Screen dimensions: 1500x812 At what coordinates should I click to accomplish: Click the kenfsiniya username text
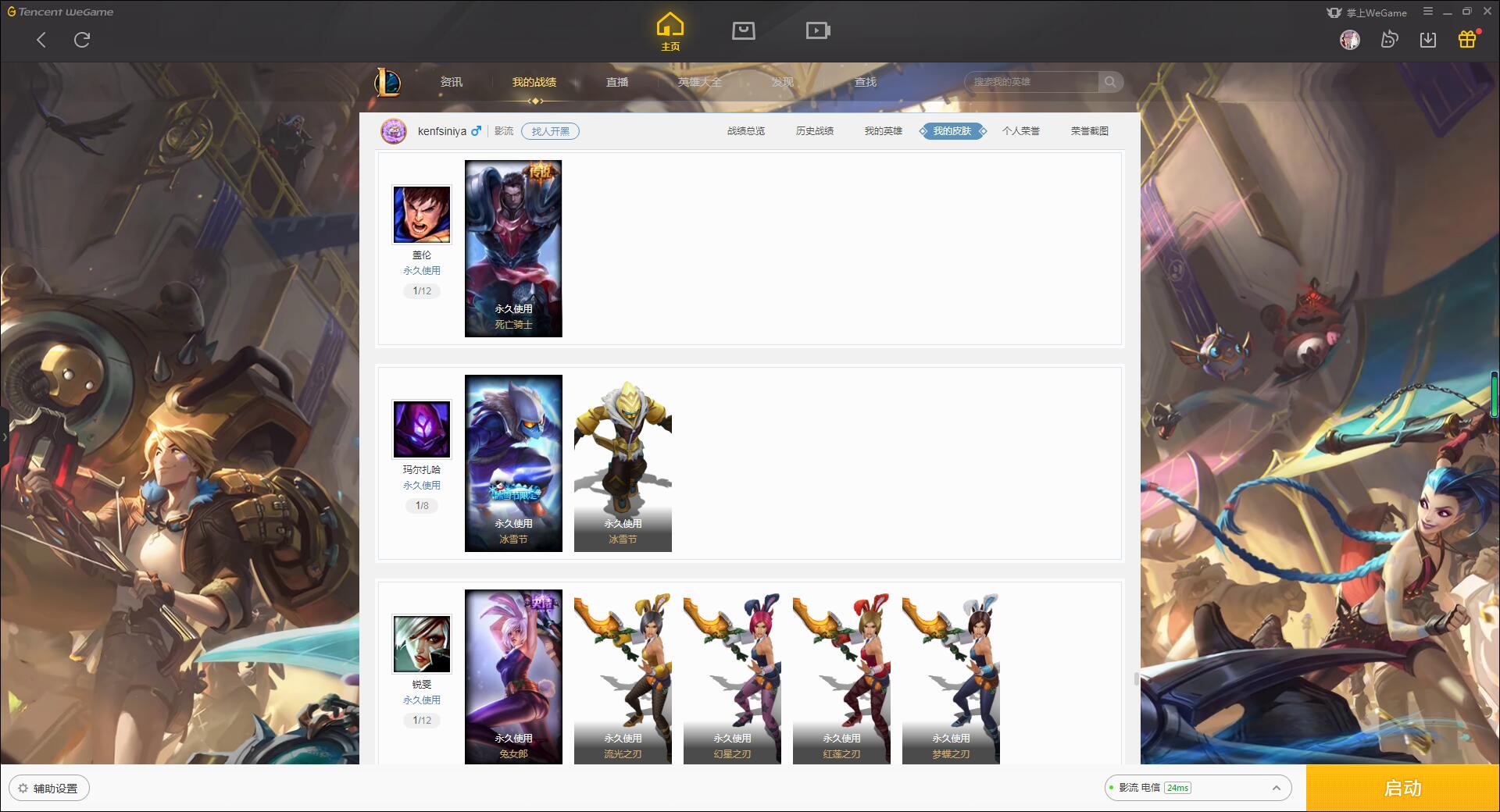pos(442,131)
